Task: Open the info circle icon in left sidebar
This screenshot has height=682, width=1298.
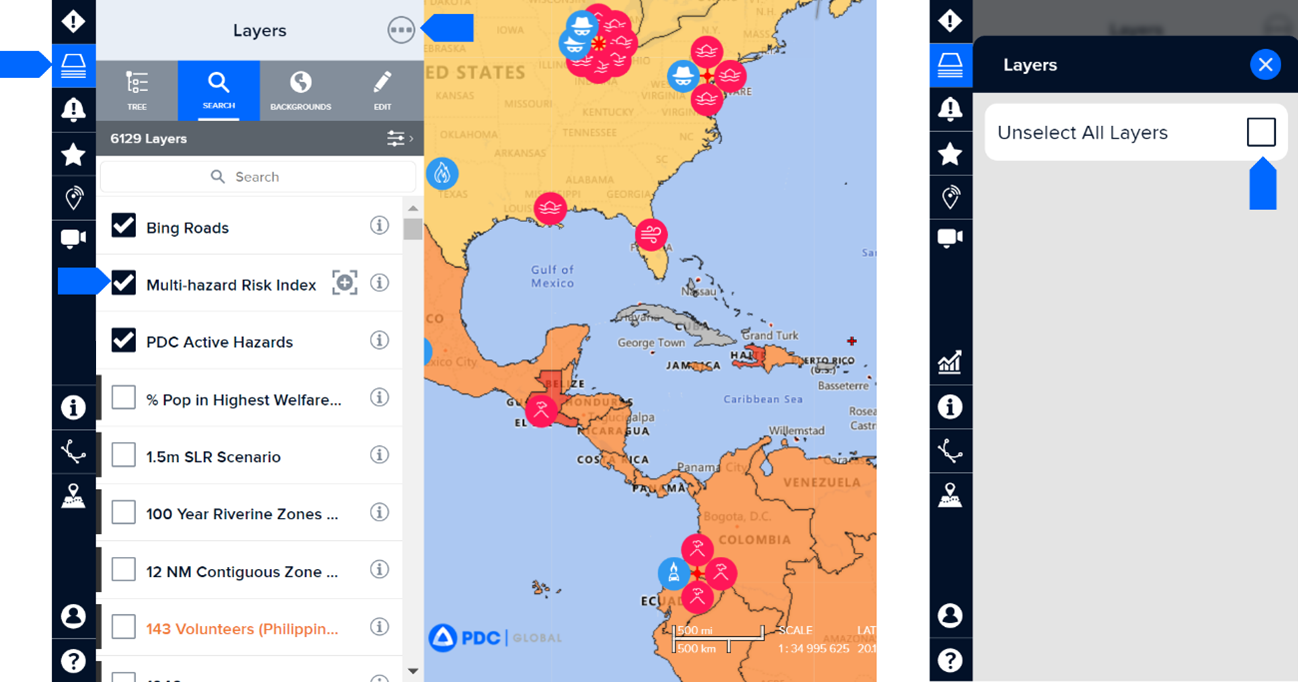Action: tap(73, 407)
